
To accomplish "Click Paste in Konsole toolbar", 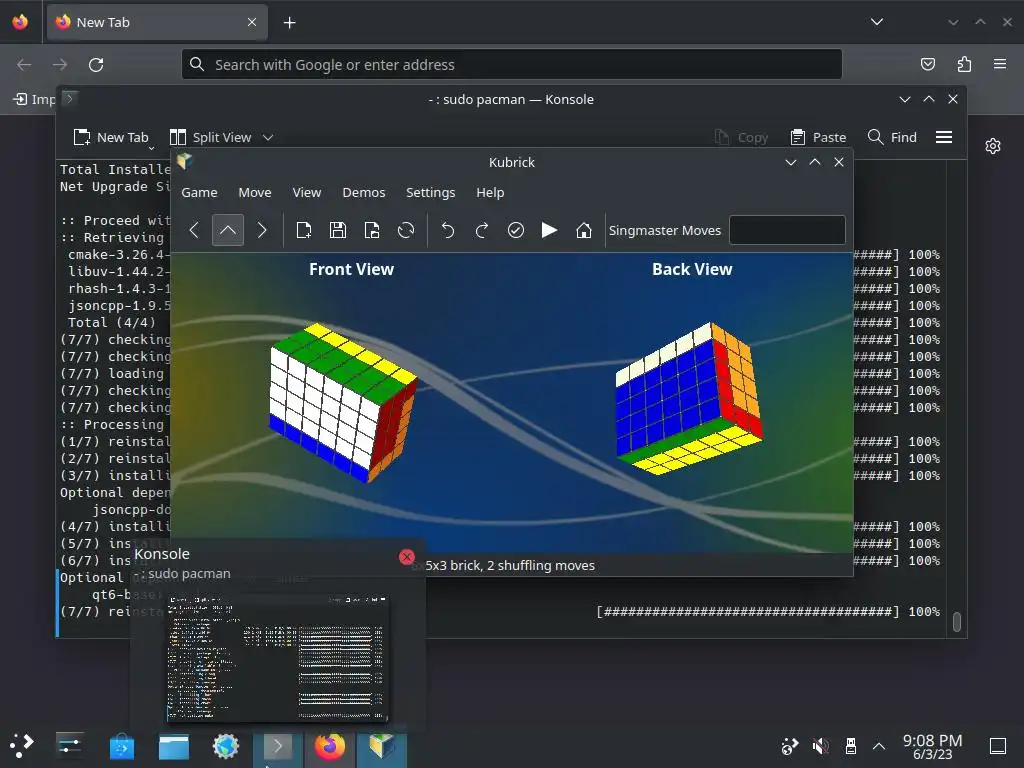I will 818,137.
